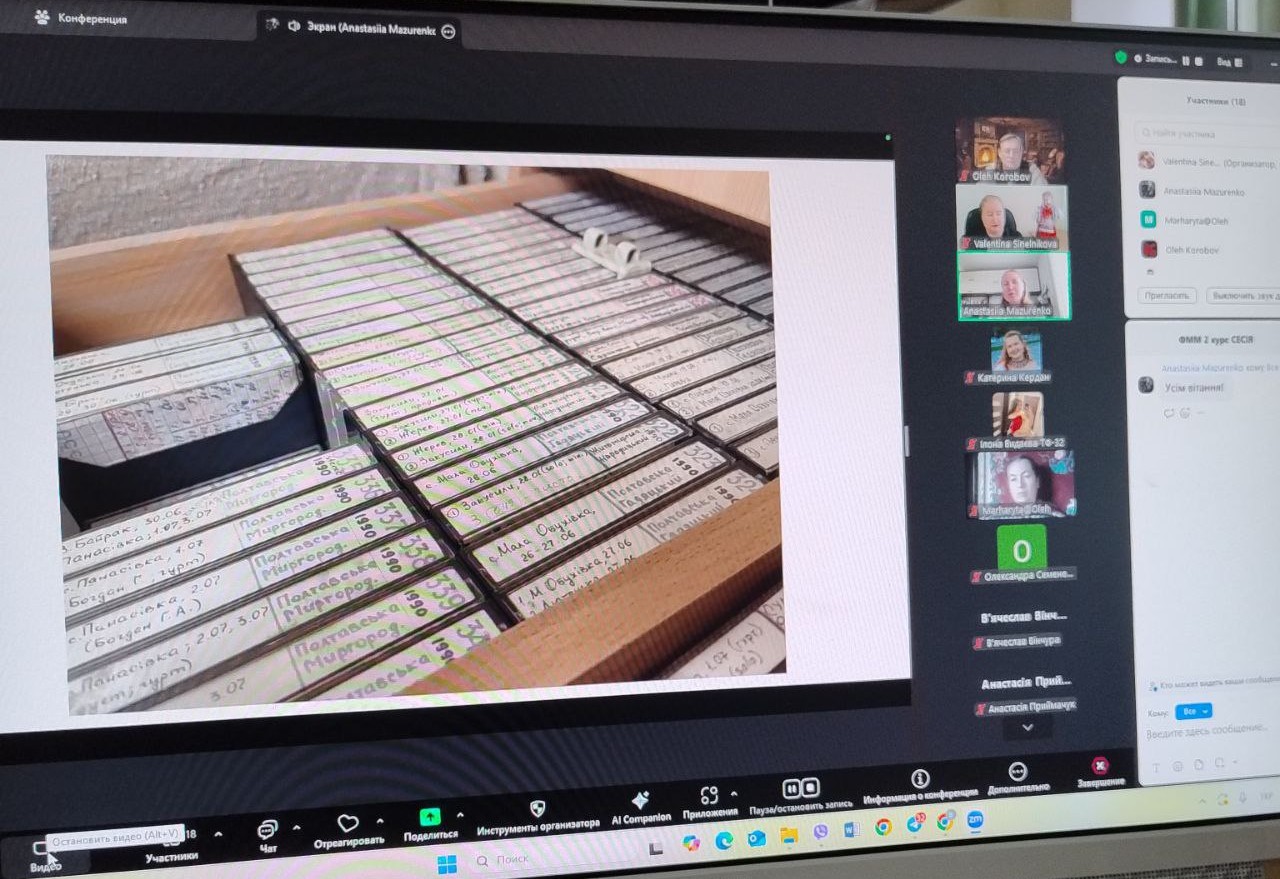Select Valentina Sinelnikova video thumbnail
The width and height of the screenshot is (1280, 879).
pyautogui.click(x=1012, y=216)
